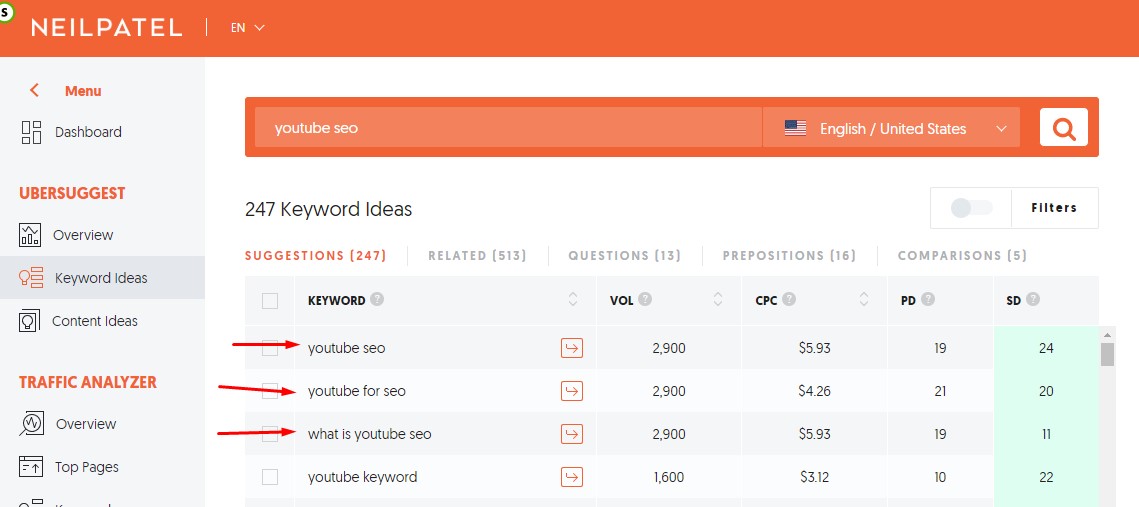Click the CPC column help icon
The height and width of the screenshot is (507, 1139).
tap(790, 299)
